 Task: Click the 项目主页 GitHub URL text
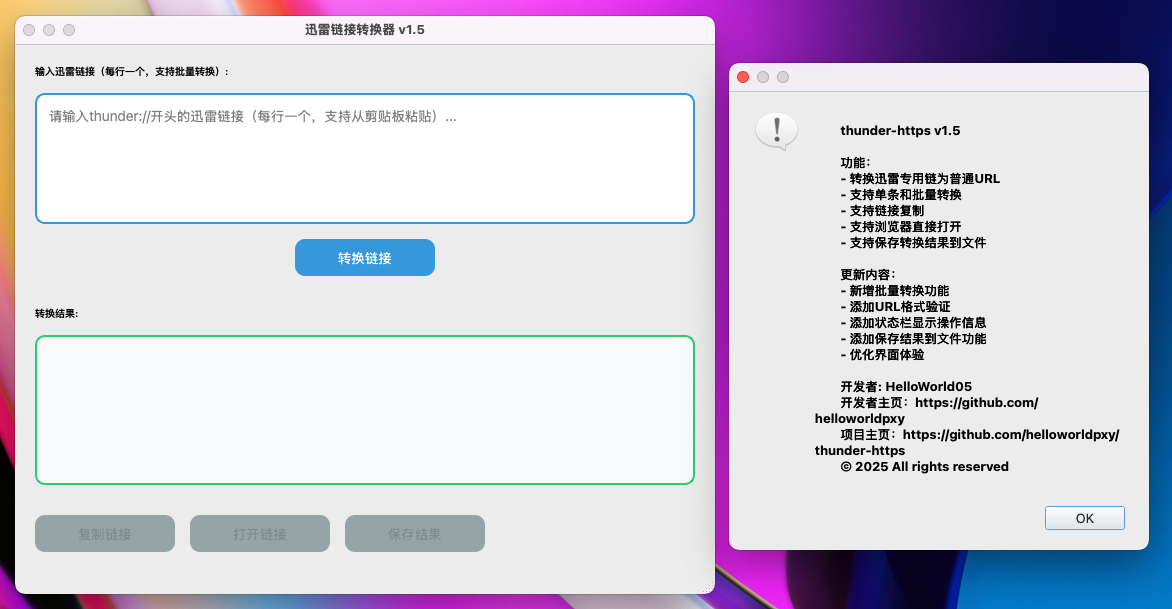click(967, 442)
